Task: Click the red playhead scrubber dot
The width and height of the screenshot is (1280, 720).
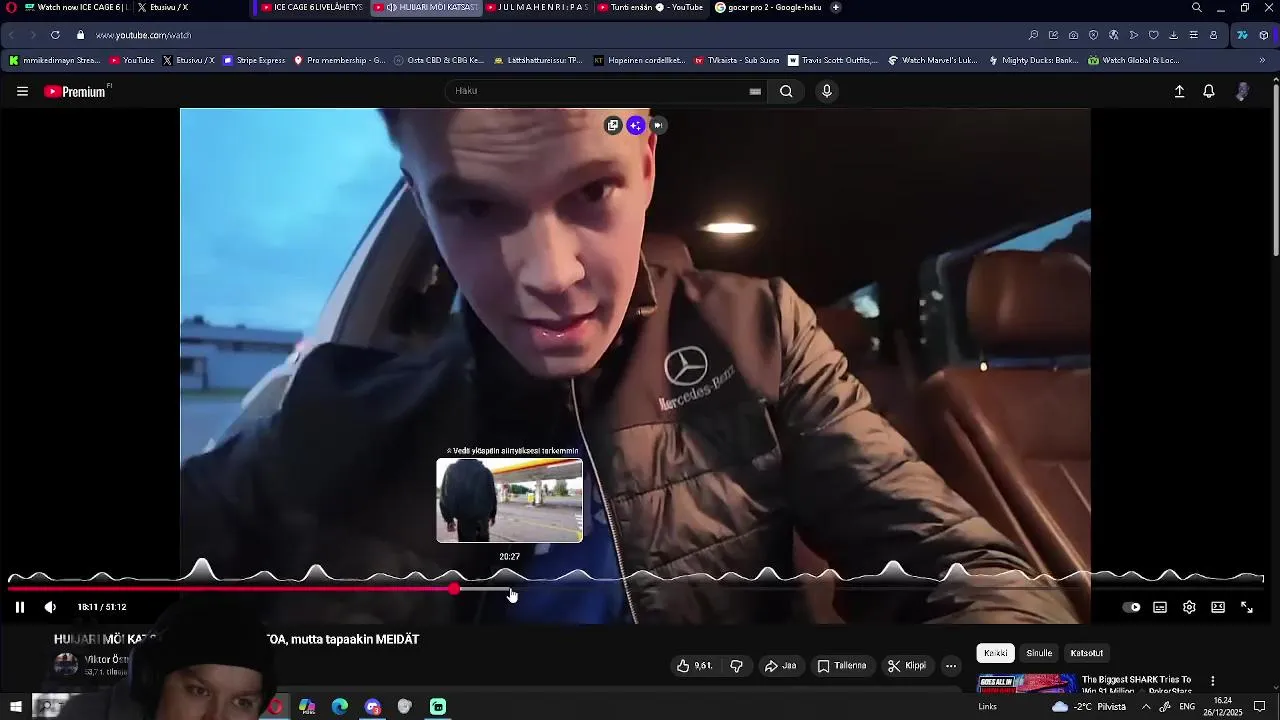Action: 455,589
